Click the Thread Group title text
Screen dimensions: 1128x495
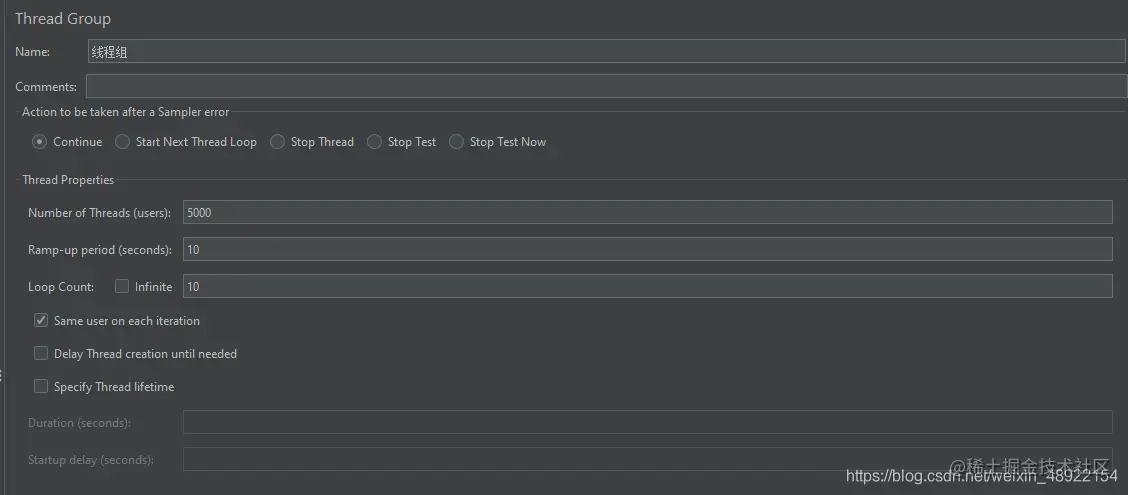63,19
